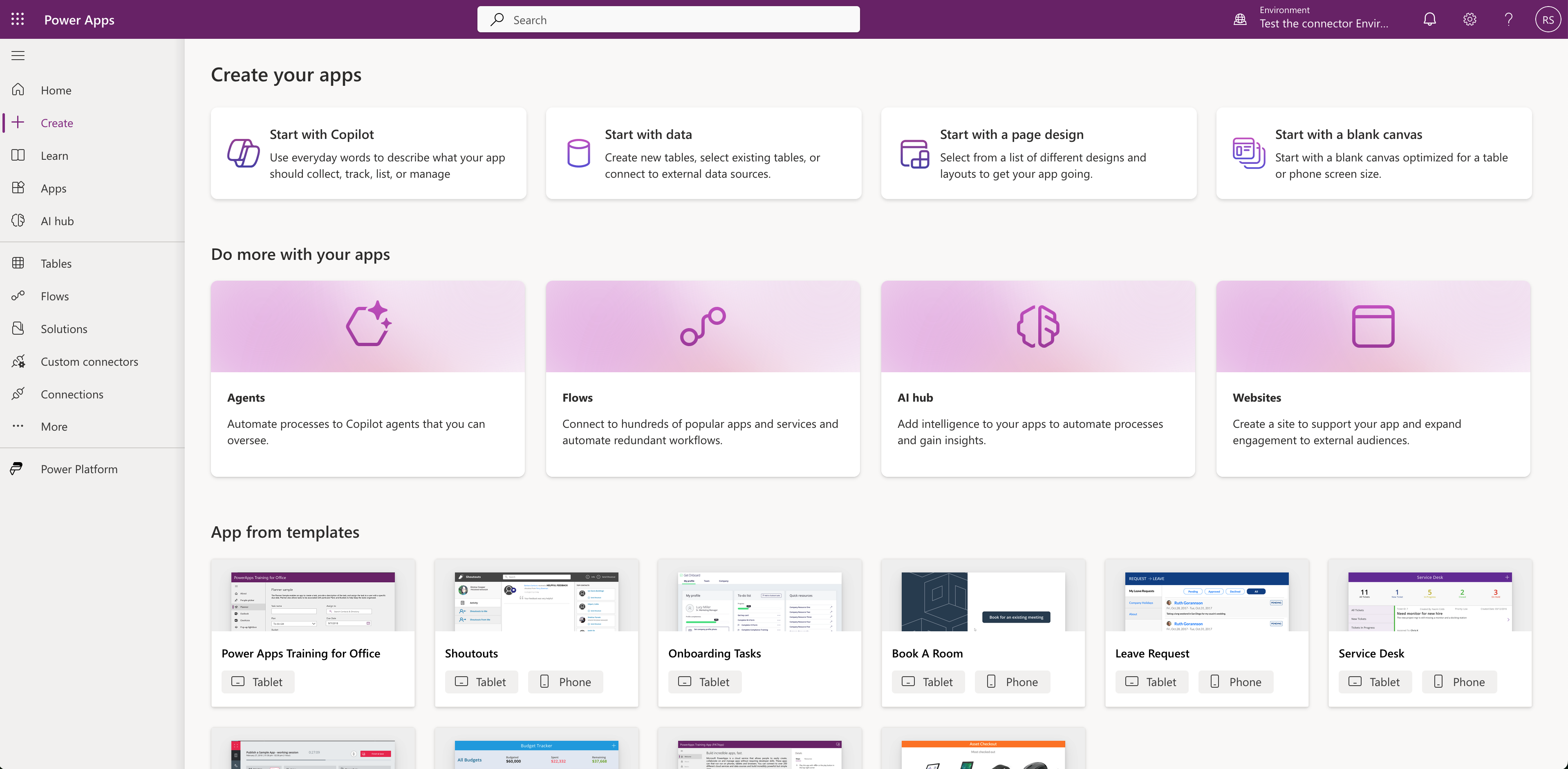Collapse the left navigation hamburger menu
1568x769 pixels.
[18, 56]
